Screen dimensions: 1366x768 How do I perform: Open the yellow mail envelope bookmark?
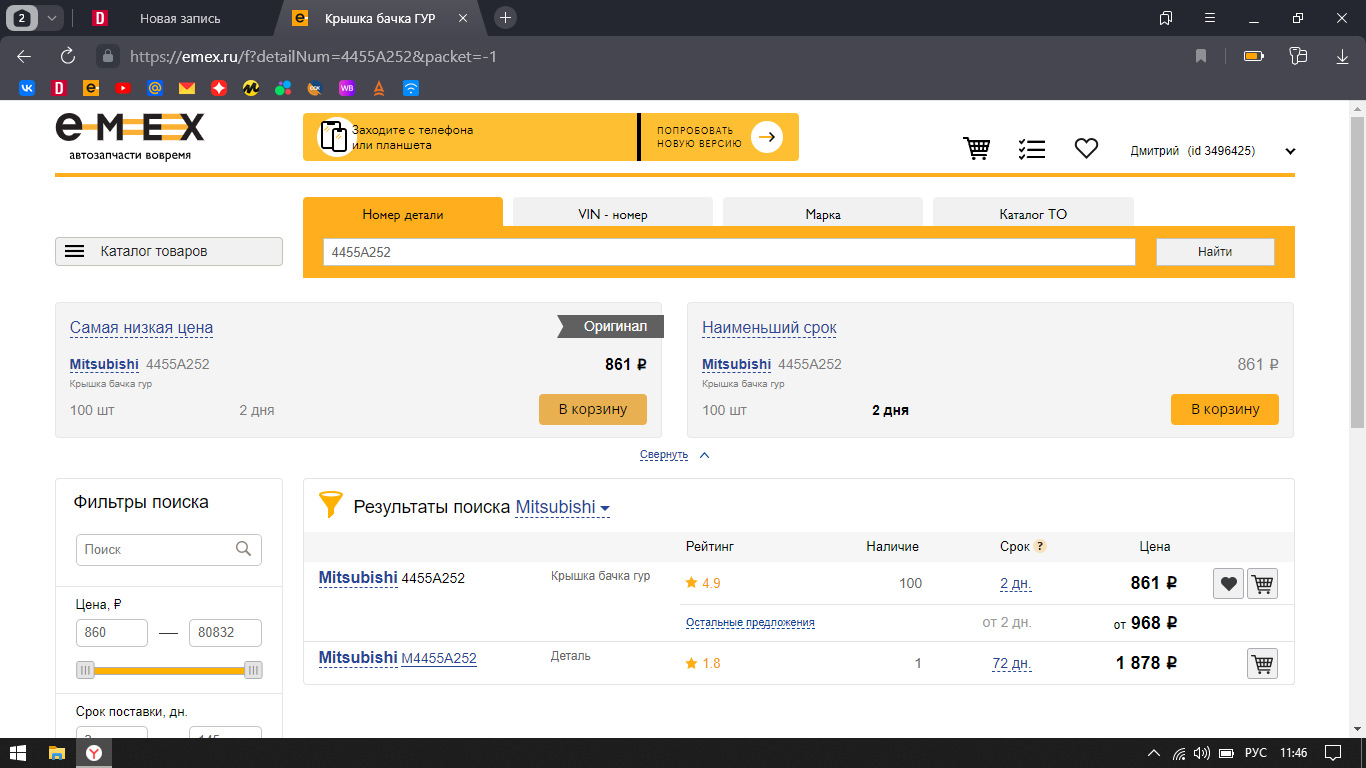click(x=187, y=88)
